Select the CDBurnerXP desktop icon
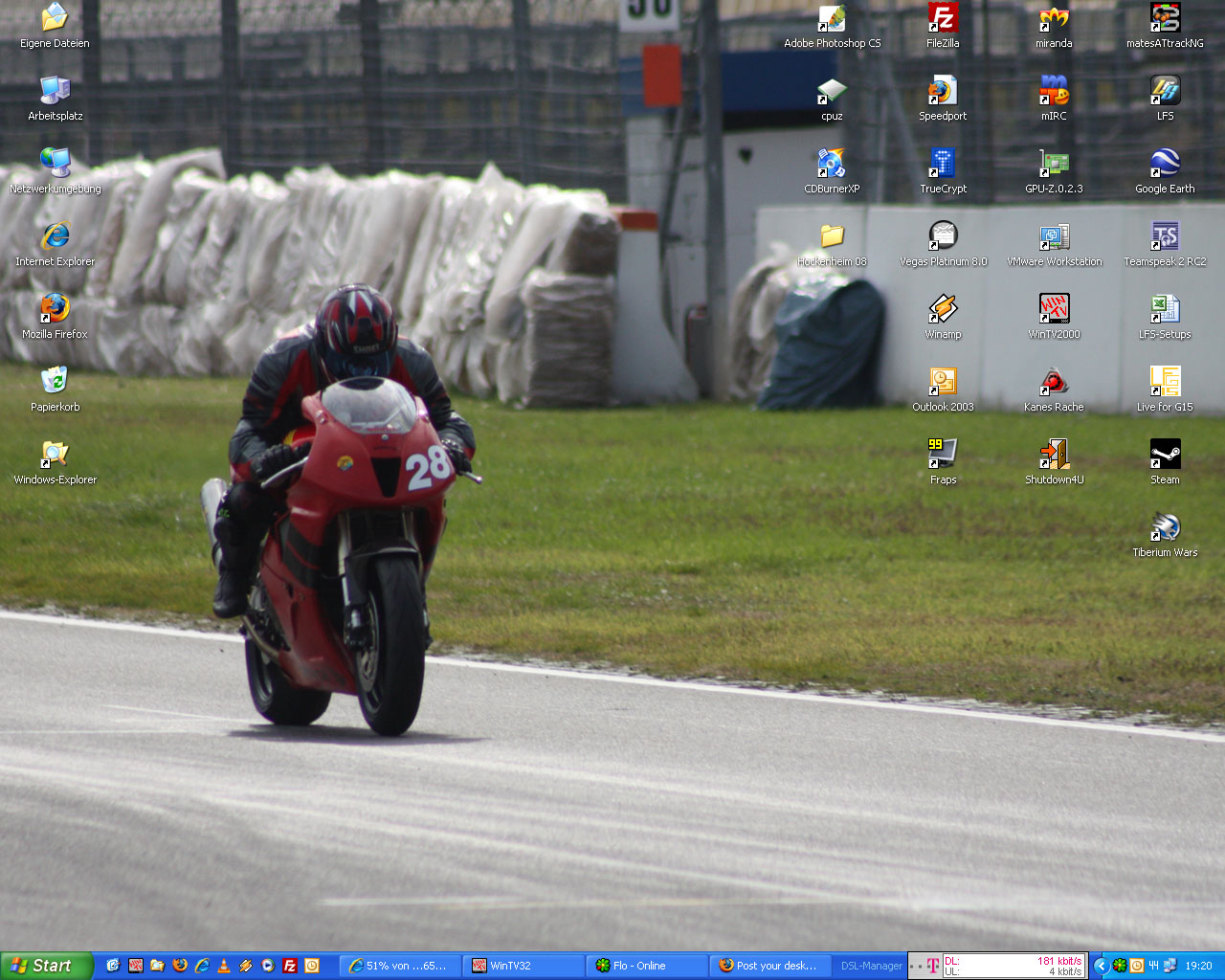Image resolution: width=1225 pixels, height=980 pixels. 833,171
